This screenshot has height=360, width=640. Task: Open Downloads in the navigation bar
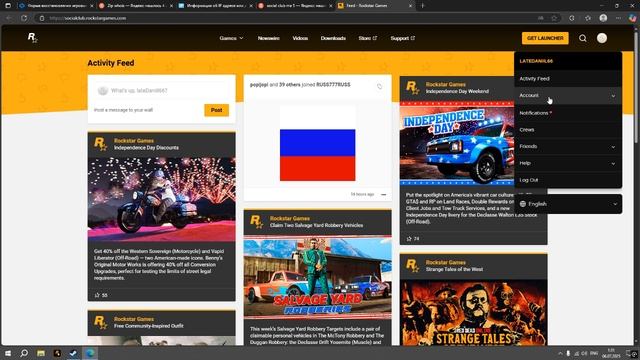tap(333, 38)
